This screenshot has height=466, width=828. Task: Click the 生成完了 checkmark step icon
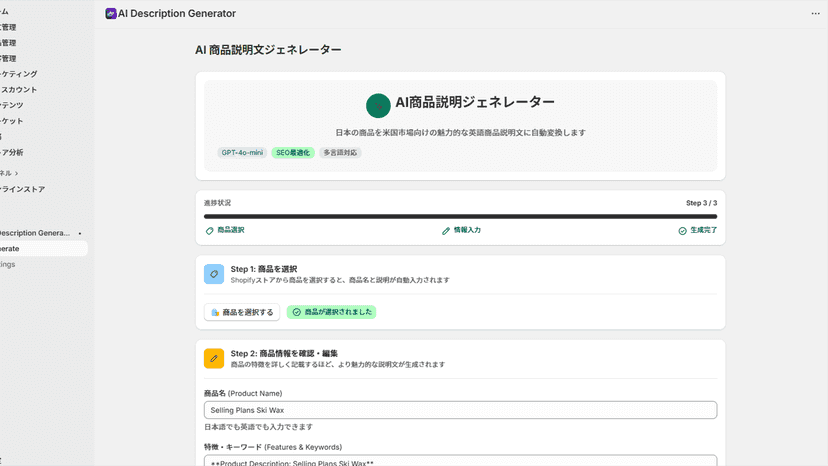tap(682, 231)
